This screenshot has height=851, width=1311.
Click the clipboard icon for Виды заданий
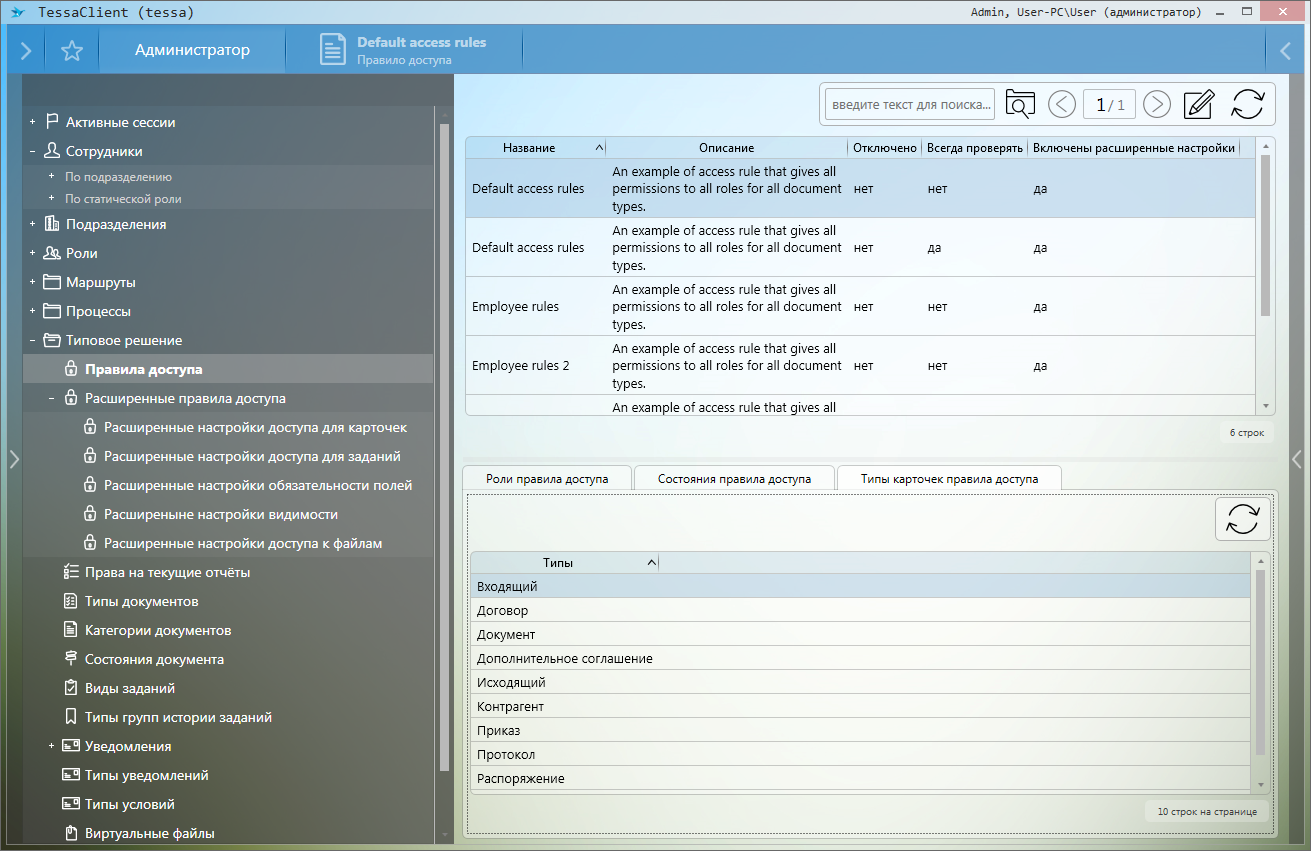point(71,688)
